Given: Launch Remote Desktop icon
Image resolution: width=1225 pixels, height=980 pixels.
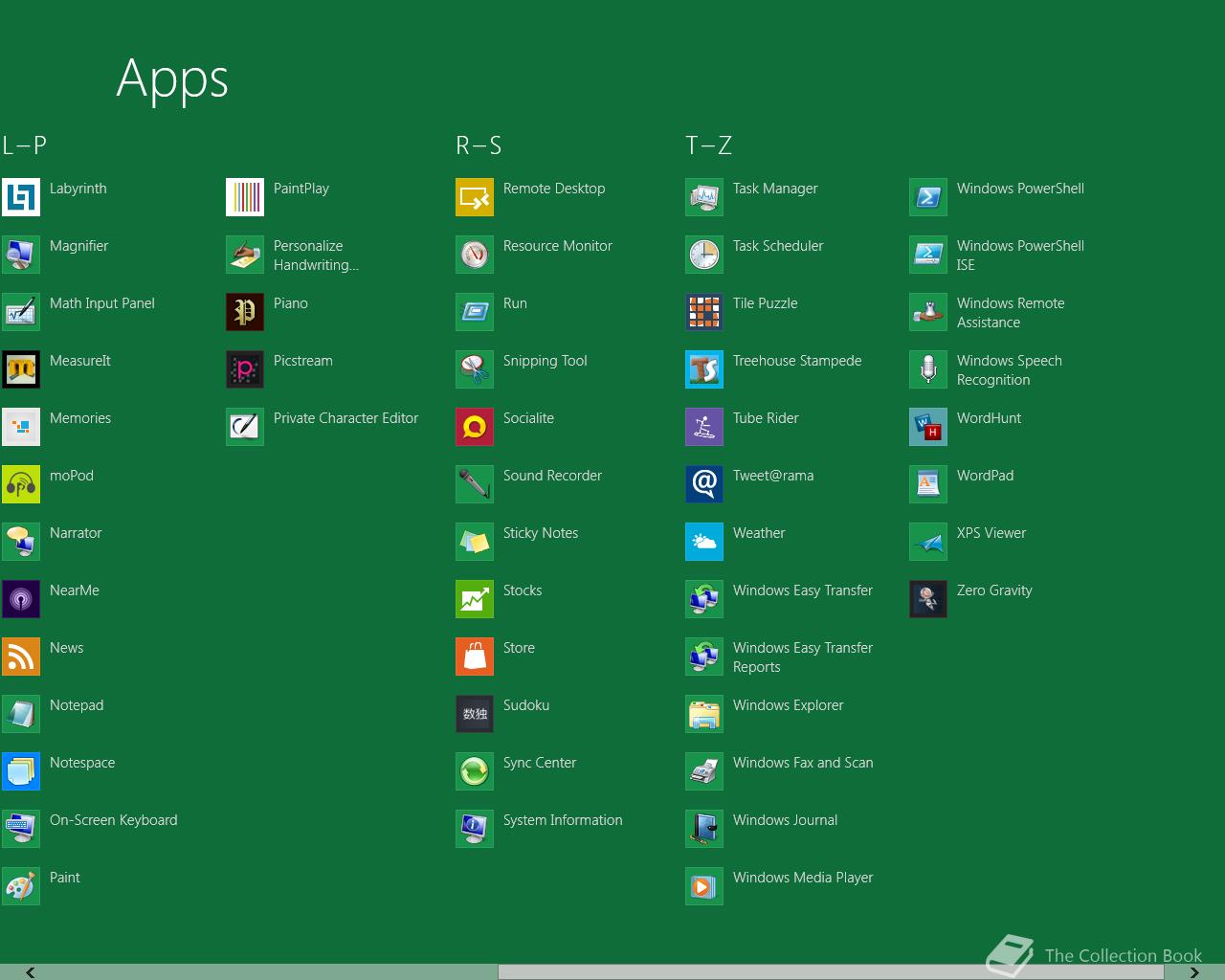Looking at the screenshot, I should point(475,197).
